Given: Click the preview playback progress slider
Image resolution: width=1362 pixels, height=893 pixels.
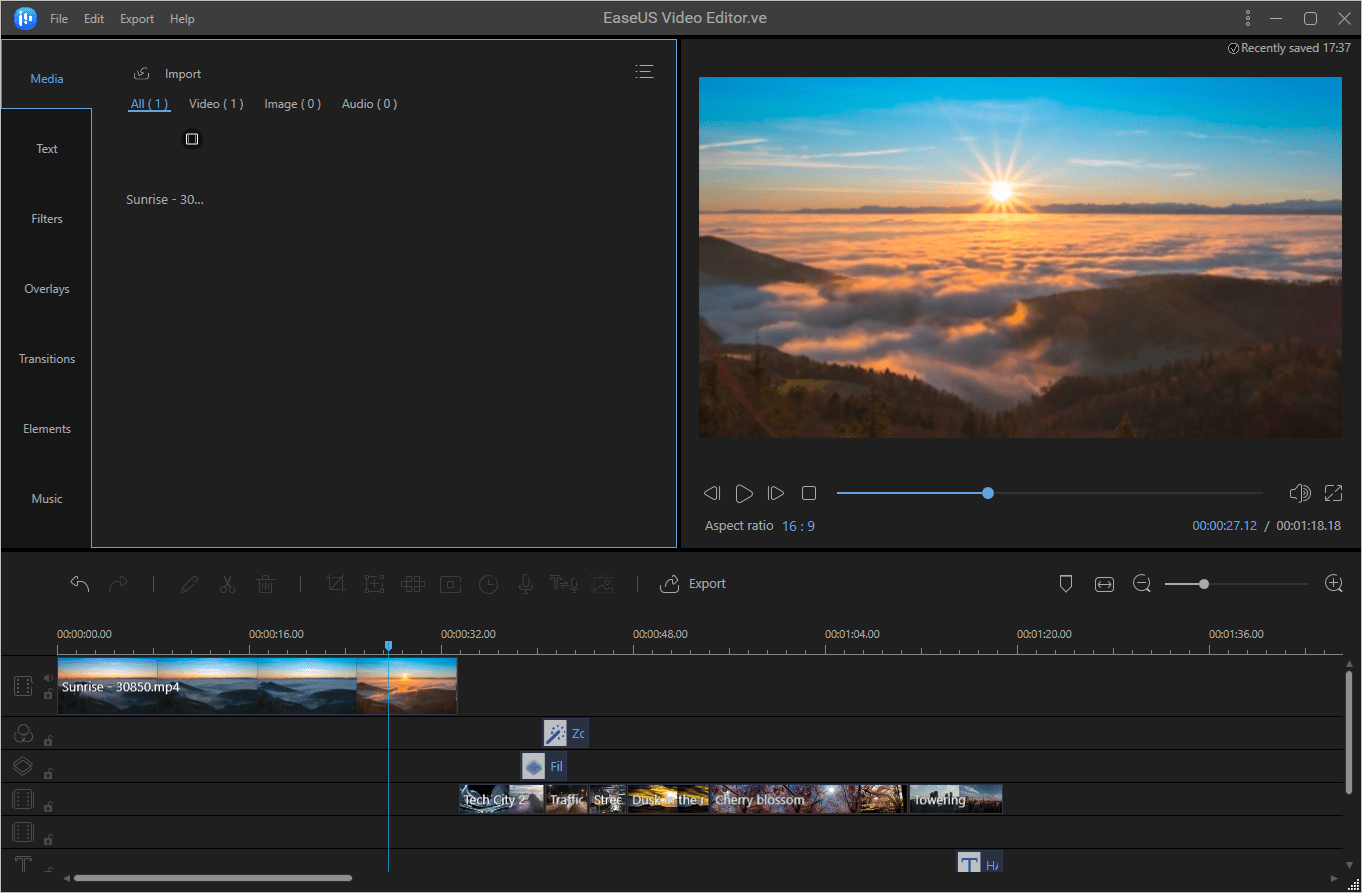Looking at the screenshot, I should (x=988, y=493).
